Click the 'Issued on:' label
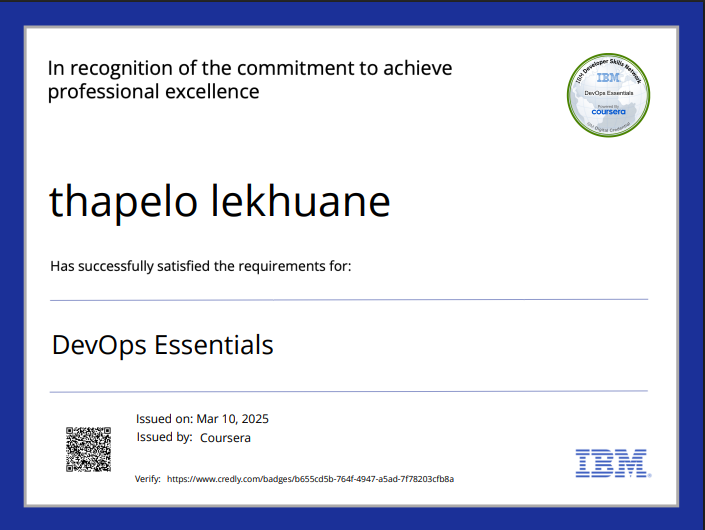 point(164,419)
